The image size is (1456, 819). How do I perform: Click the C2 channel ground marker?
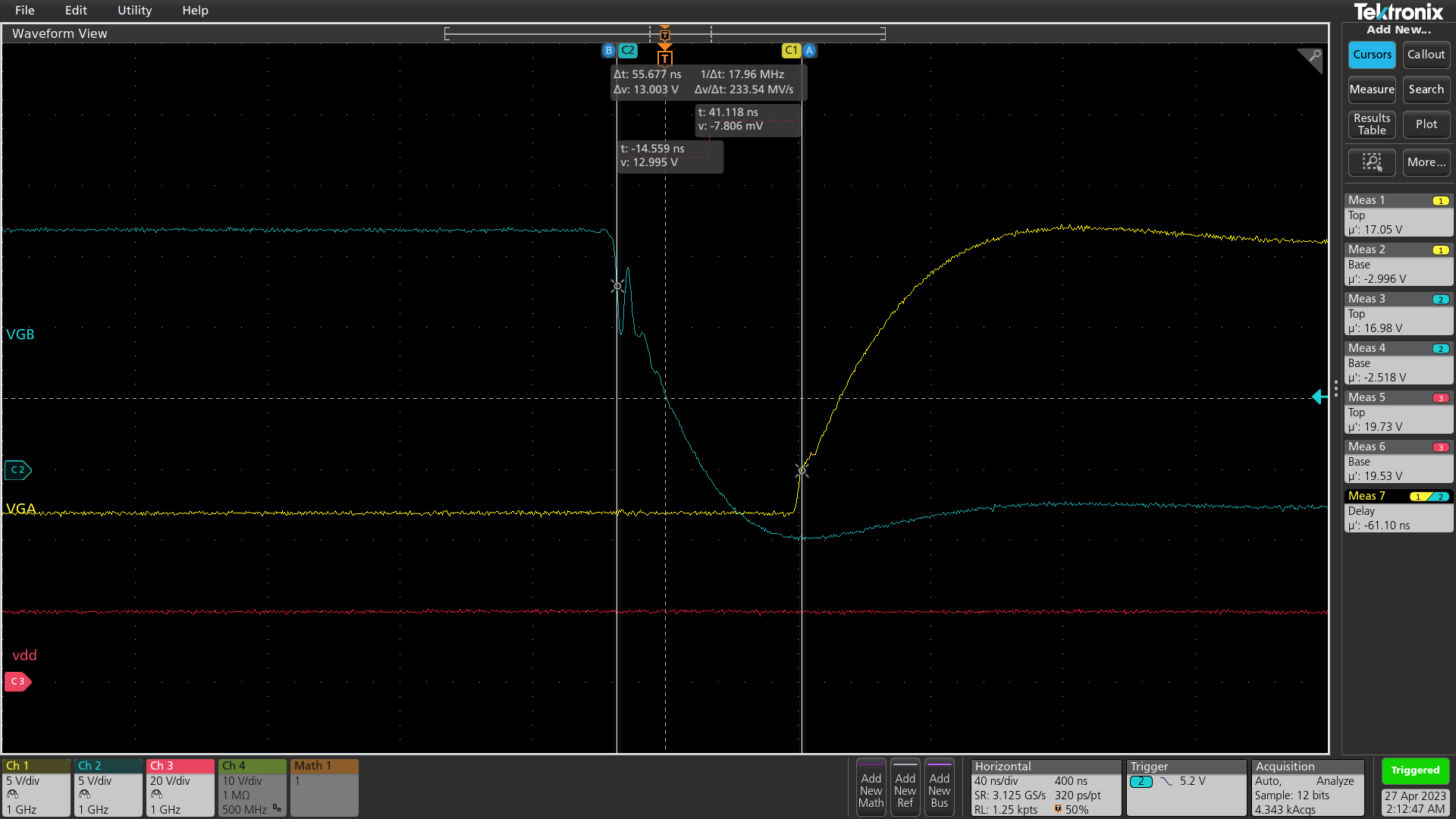coord(17,470)
